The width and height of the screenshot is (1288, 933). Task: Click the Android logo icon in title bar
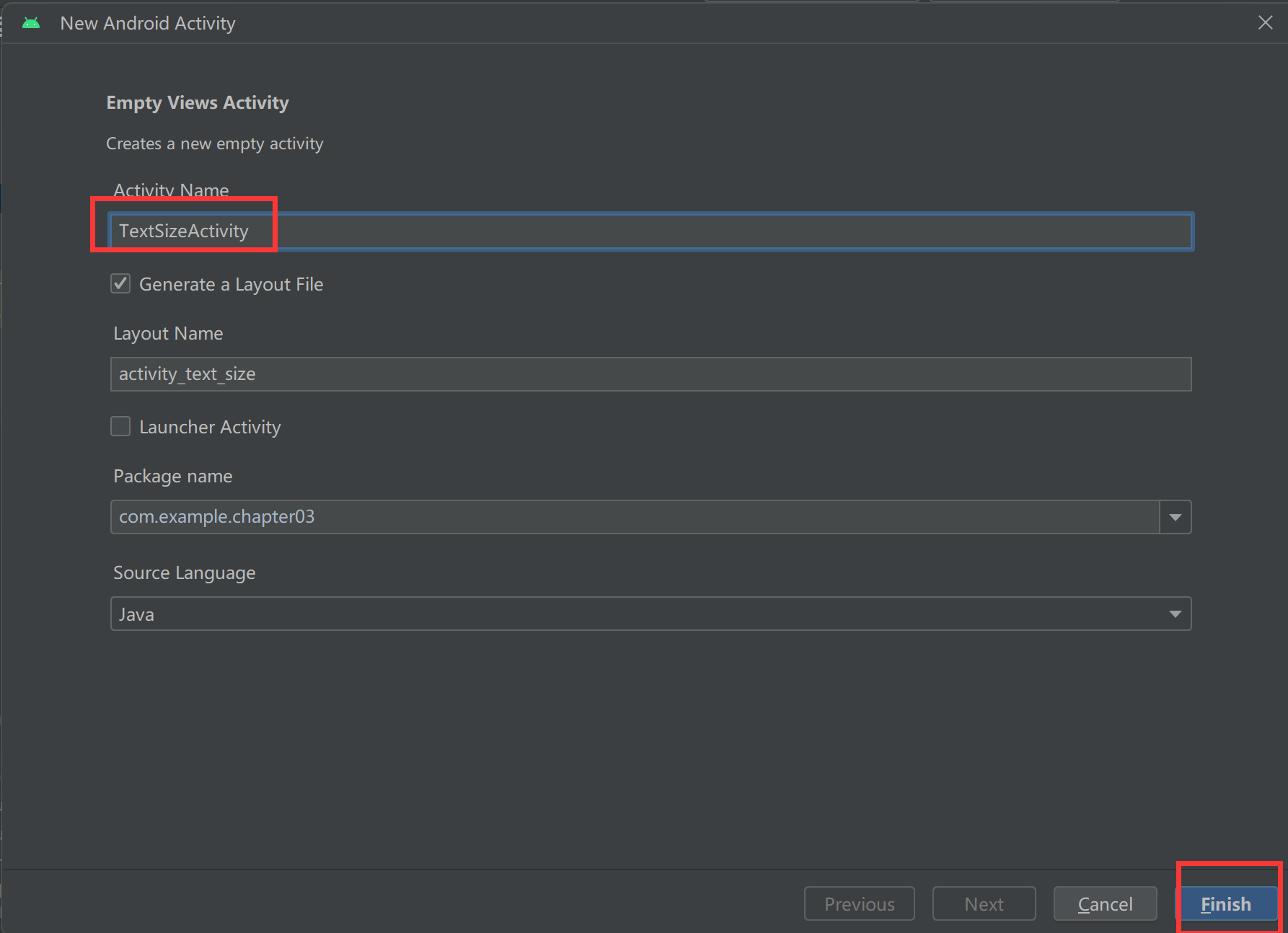click(31, 23)
